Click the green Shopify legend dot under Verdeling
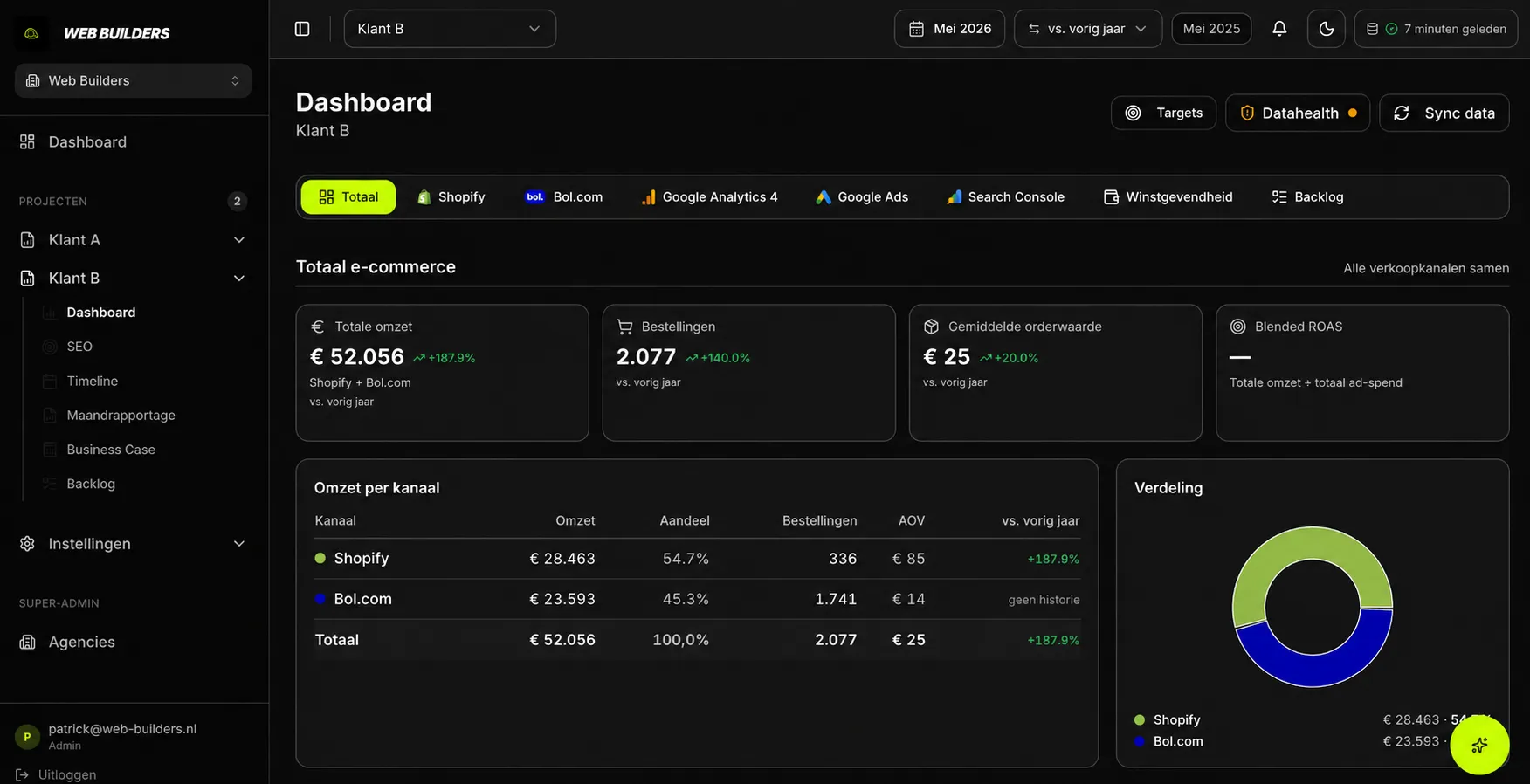The image size is (1530, 784). coord(1139,720)
